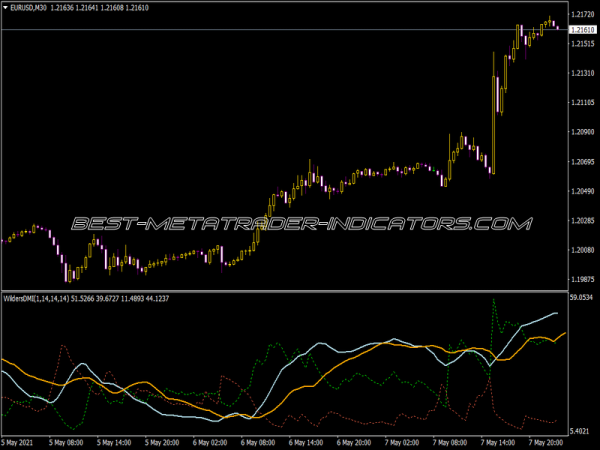Click the 5 May 2021 date label
600x450 pixels.
point(20,442)
